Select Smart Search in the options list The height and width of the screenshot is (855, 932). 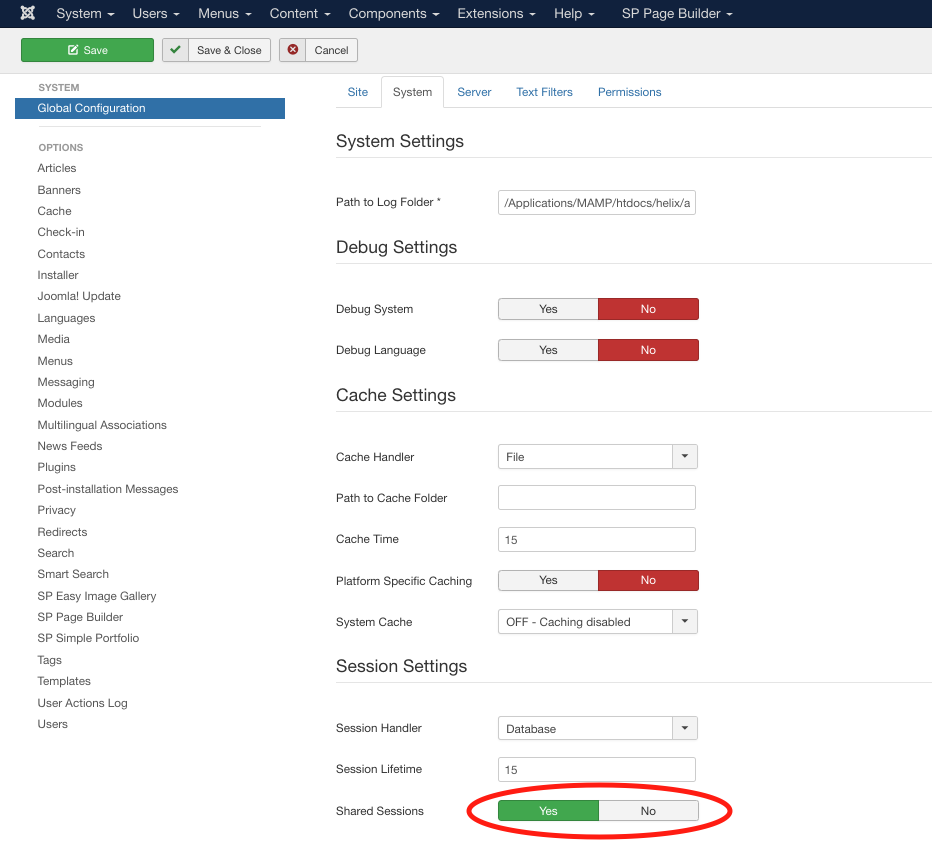(72, 574)
